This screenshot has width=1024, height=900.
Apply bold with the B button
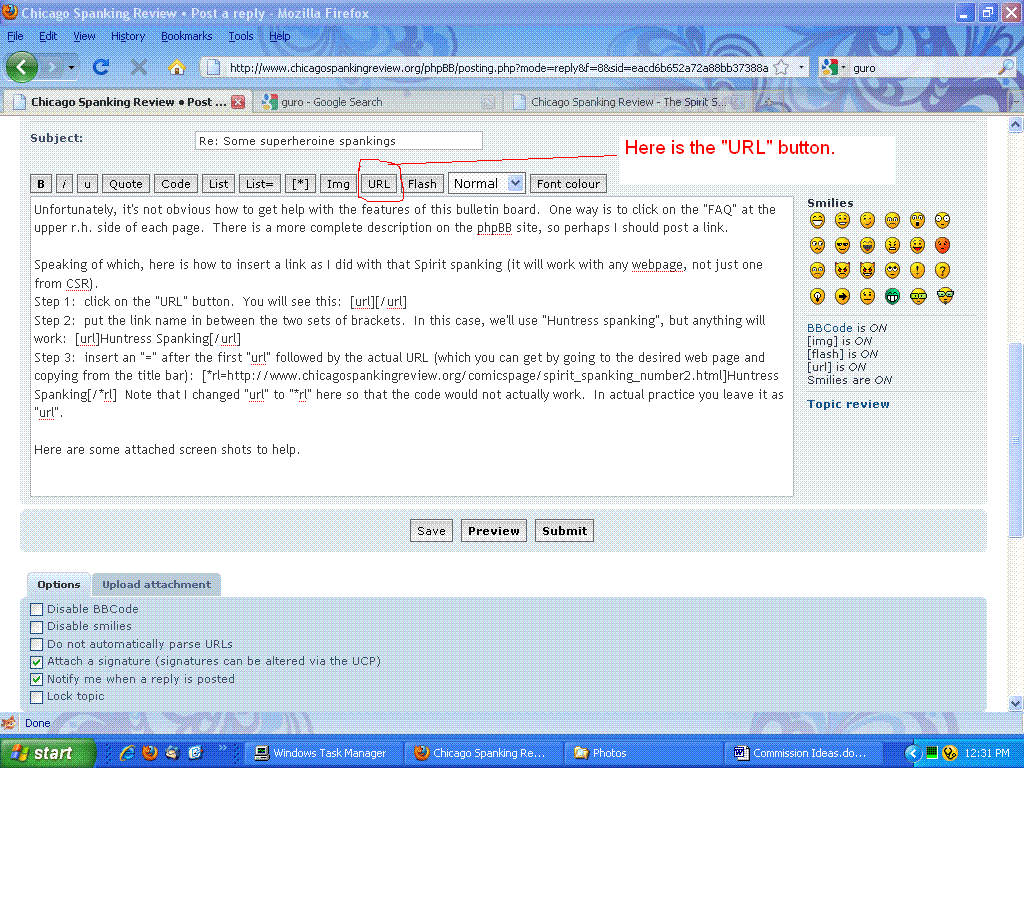click(x=40, y=184)
